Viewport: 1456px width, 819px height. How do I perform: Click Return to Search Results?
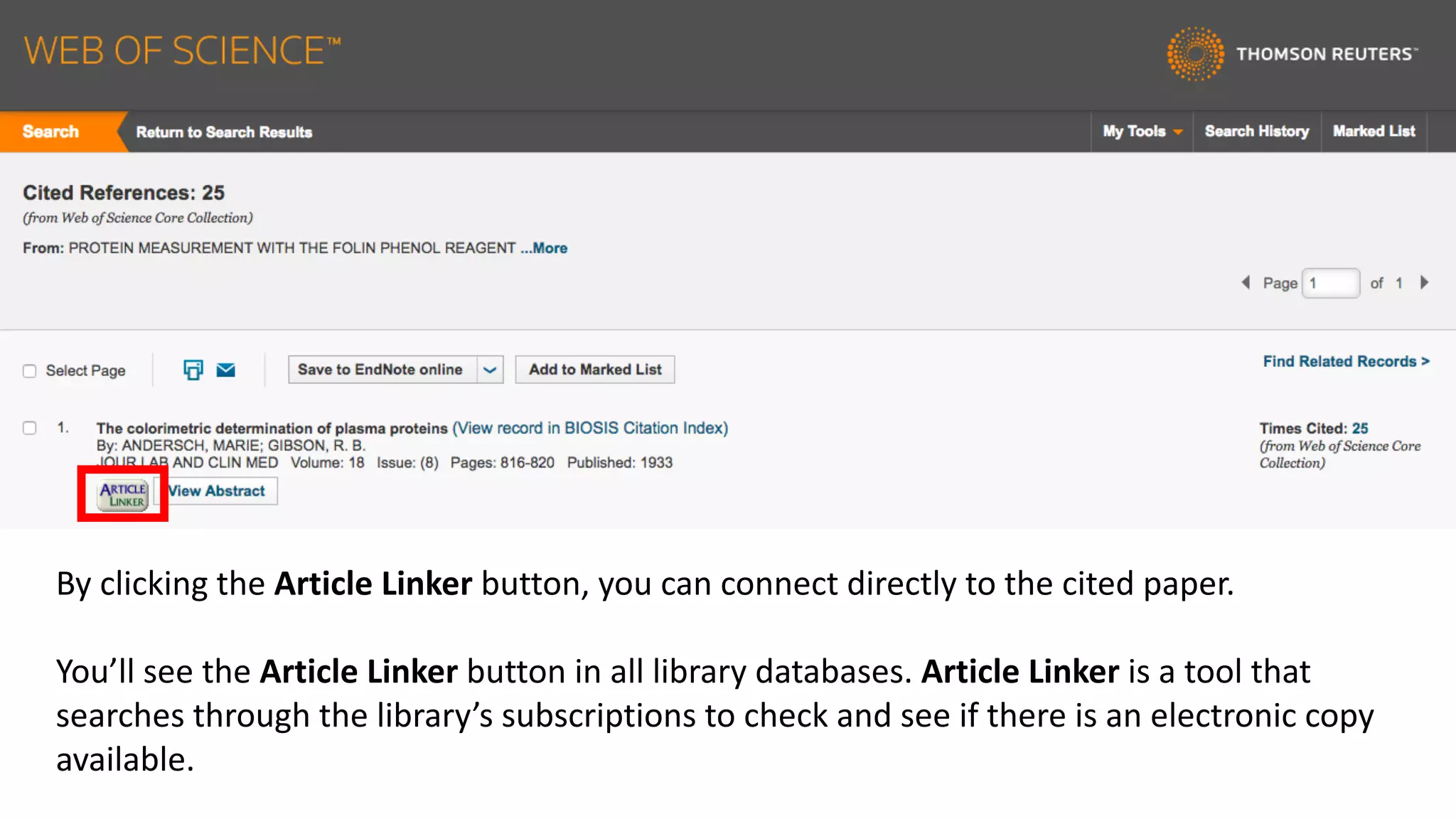click(224, 132)
